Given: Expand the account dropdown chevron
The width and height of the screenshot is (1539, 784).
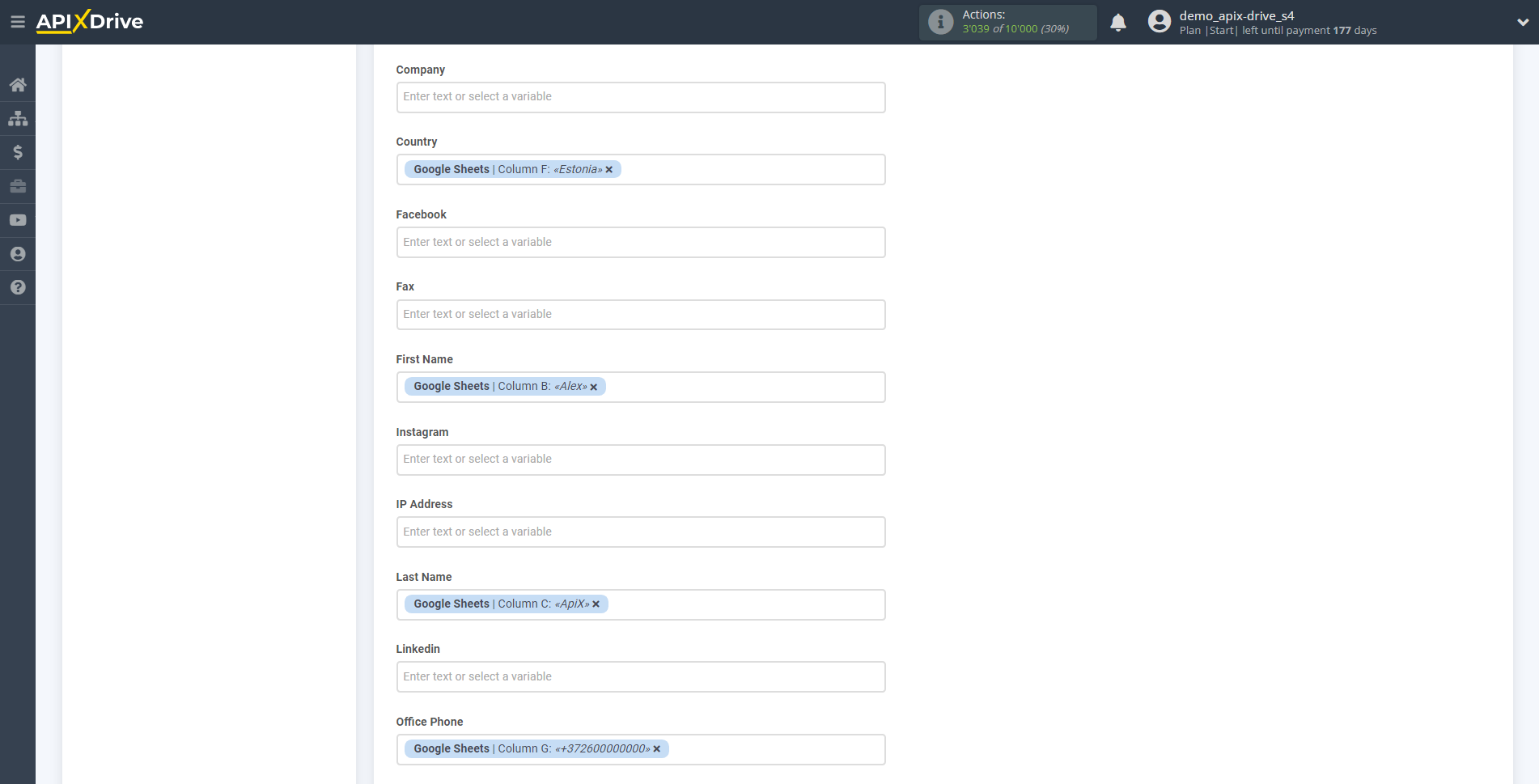Looking at the screenshot, I should click(x=1523, y=23).
